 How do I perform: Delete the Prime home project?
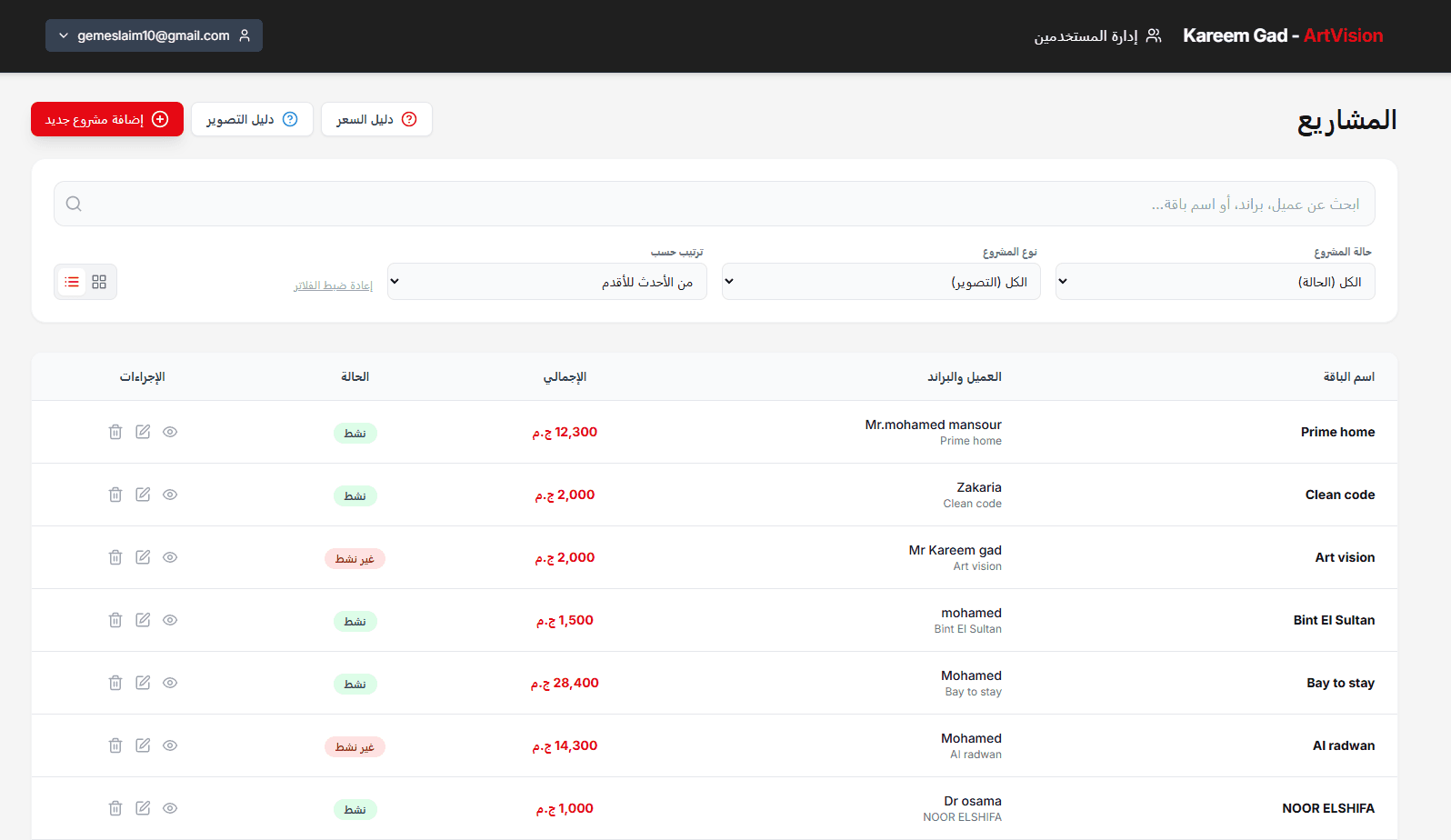click(115, 432)
